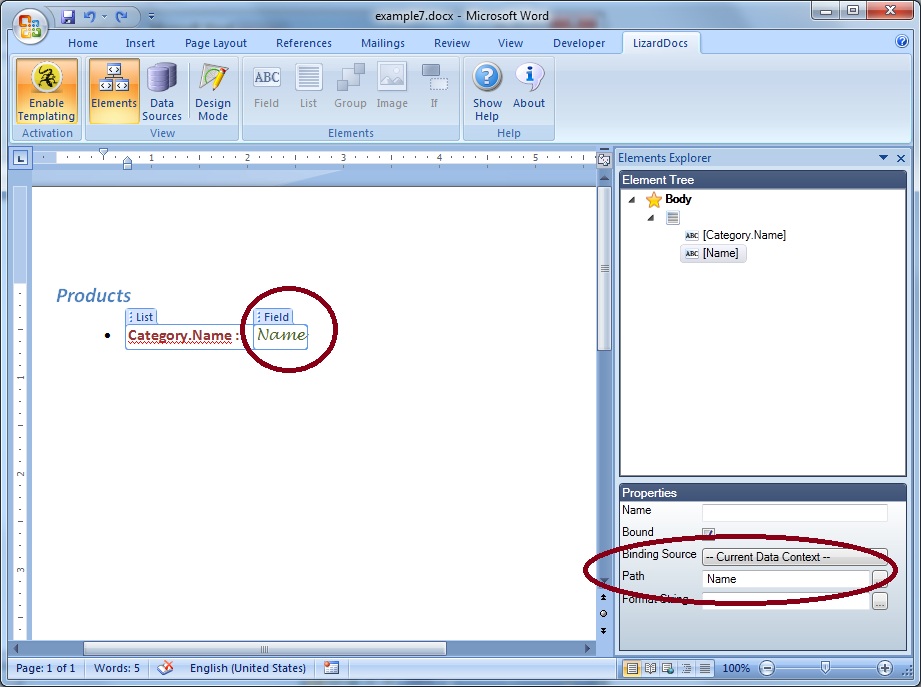Click the Name field text in document

(281, 335)
